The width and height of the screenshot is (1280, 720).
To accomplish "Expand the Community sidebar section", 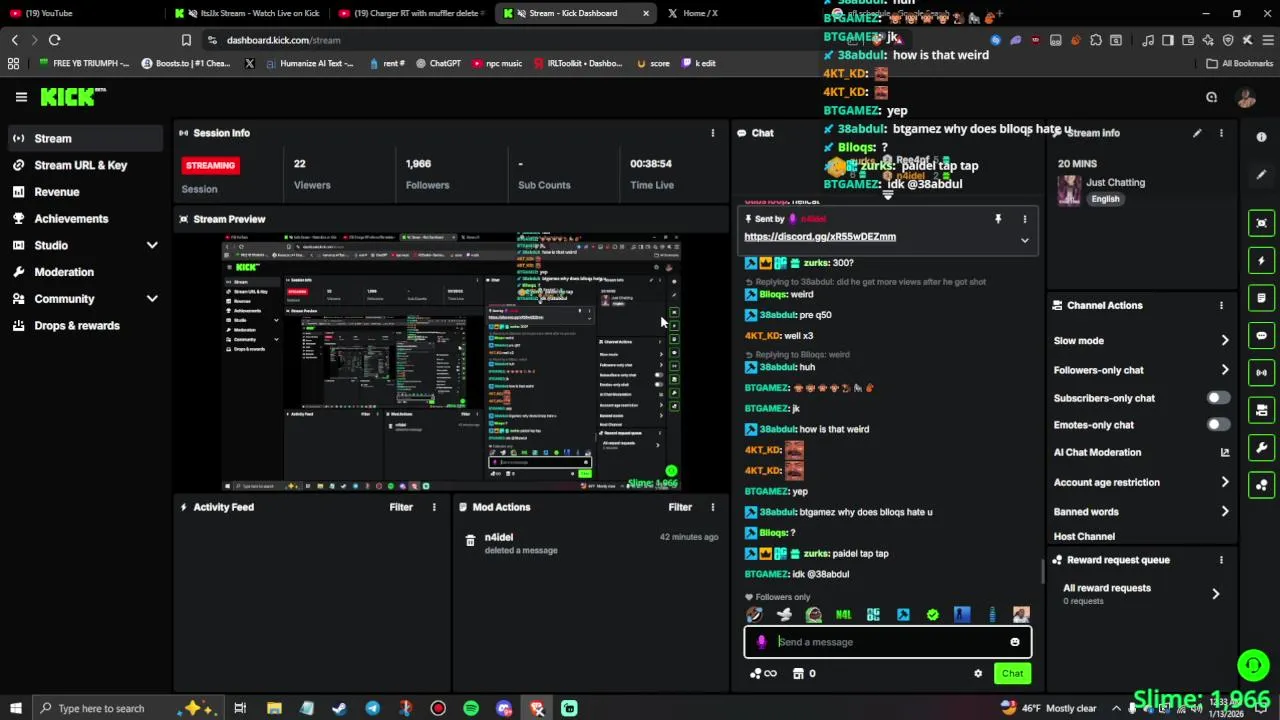I will (152, 299).
